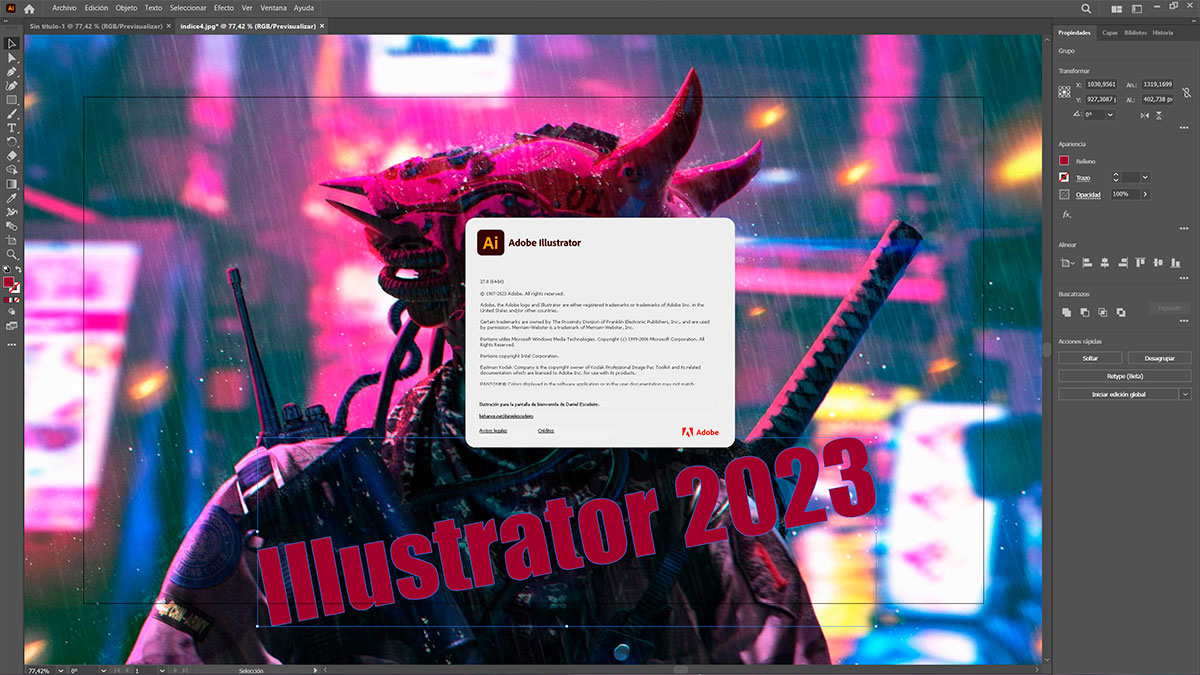Select the Paintbrush tool
This screenshot has width=1200, height=675.
coord(12,114)
